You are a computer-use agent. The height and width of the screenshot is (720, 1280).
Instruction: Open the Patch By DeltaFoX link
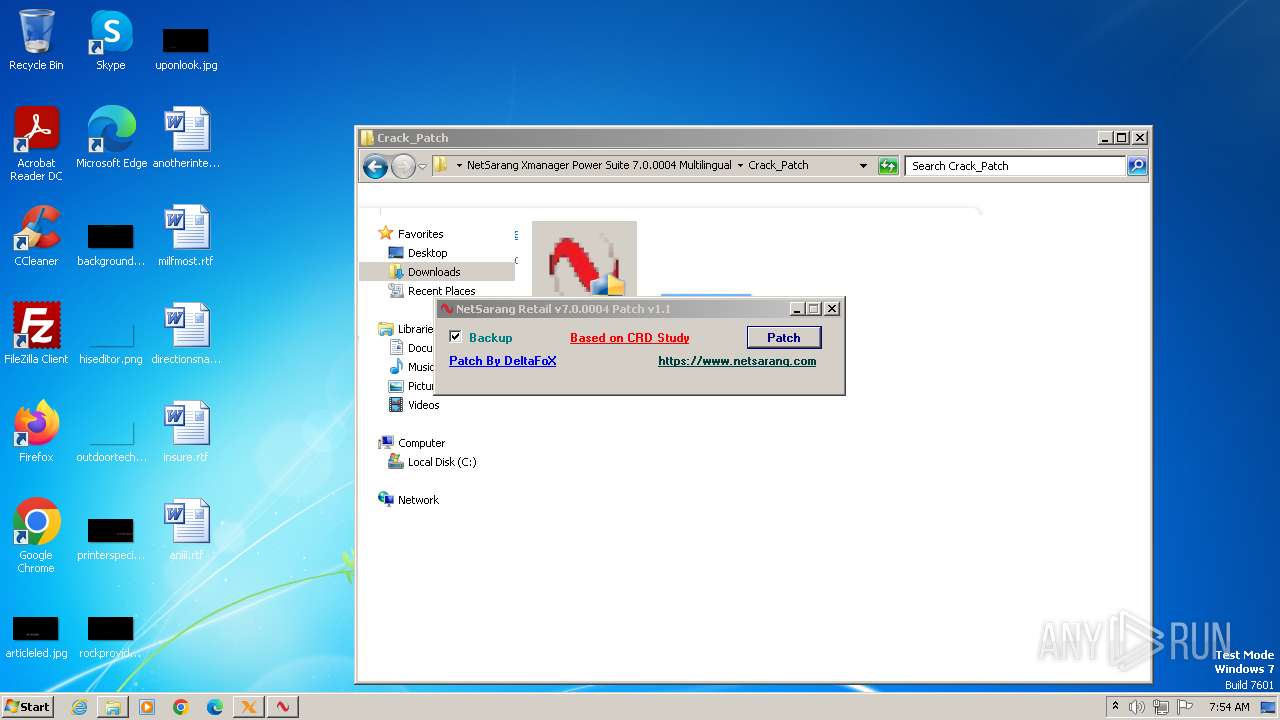point(503,361)
